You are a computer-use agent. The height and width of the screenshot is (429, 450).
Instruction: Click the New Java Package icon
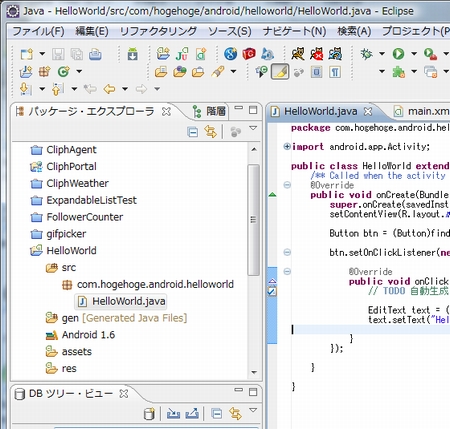[45, 72]
